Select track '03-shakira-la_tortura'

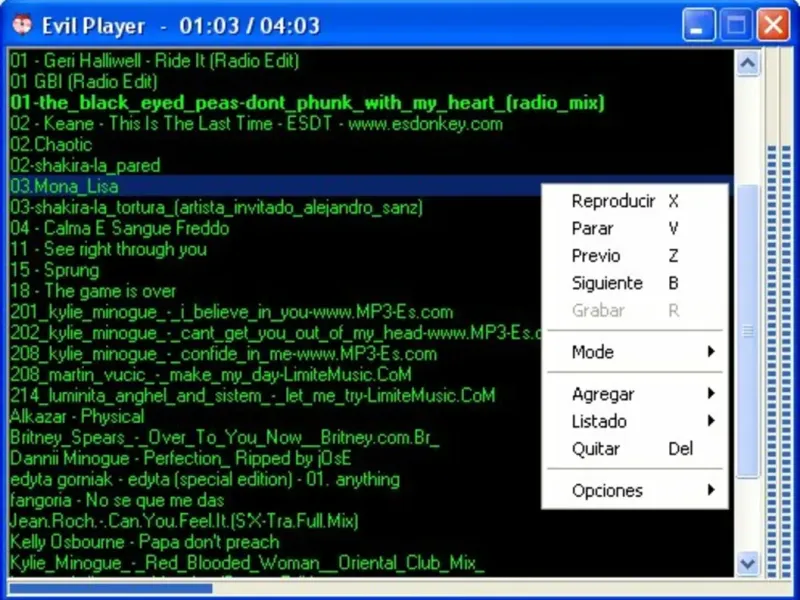point(217,207)
